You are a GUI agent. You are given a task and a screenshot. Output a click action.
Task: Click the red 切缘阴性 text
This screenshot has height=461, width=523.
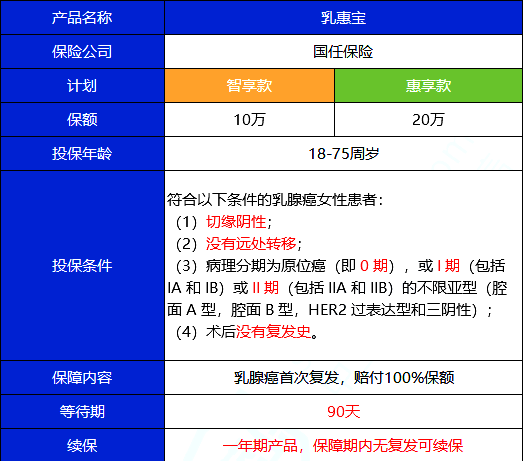(236, 222)
